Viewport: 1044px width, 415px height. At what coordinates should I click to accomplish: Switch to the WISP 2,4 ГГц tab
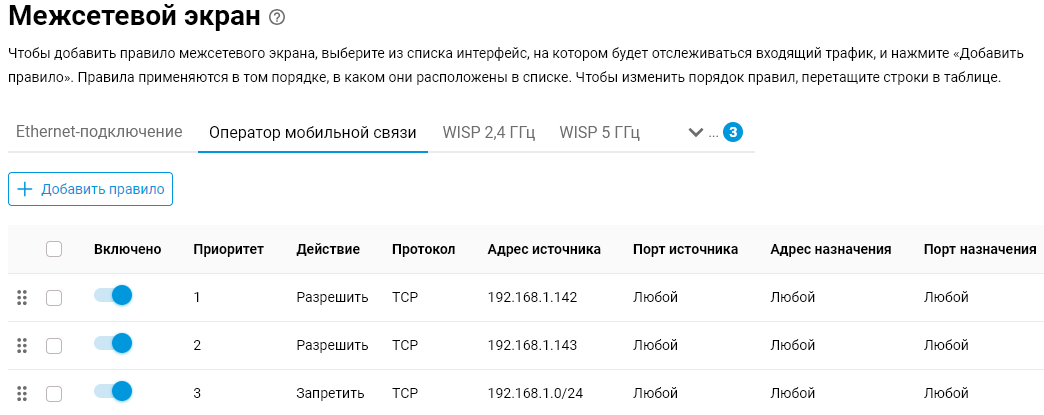pyautogui.click(x=489, y=132)
